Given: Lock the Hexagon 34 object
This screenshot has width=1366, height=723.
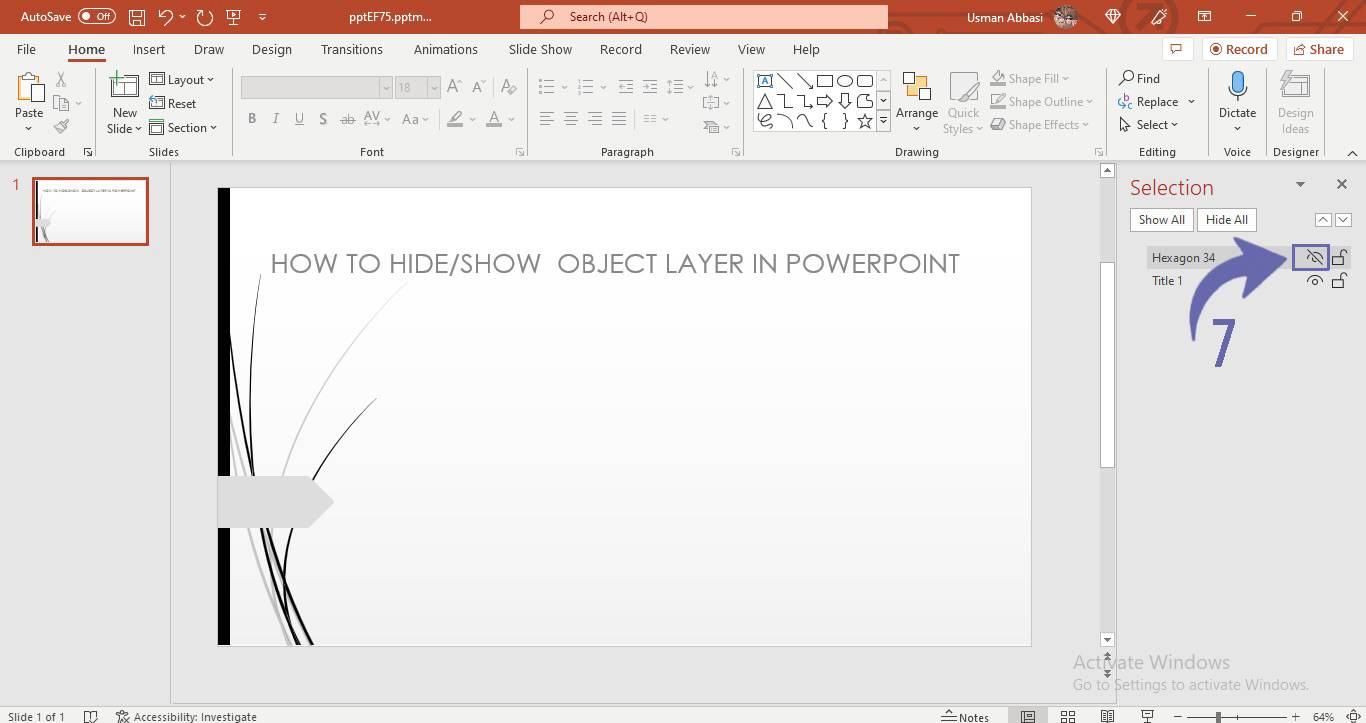Looking at the screenshot, I should point(1340,258).
